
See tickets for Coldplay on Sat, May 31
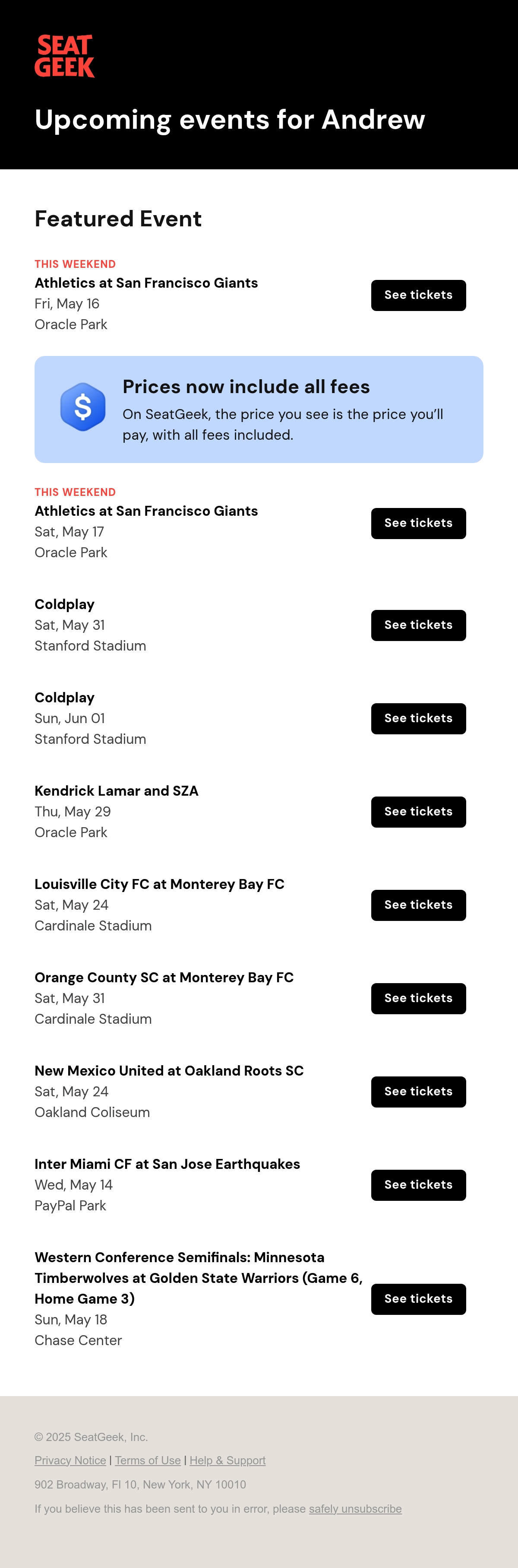[x=418, y=625]
